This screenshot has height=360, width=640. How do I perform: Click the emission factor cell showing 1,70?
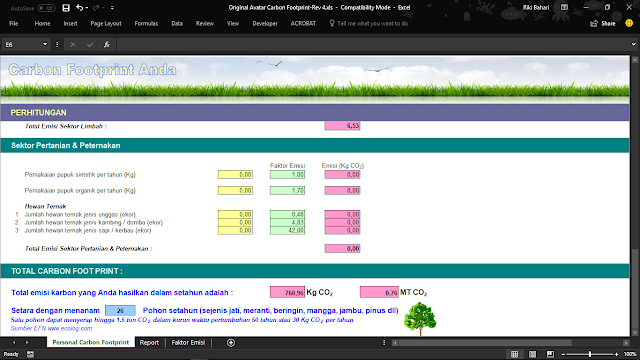287,191
